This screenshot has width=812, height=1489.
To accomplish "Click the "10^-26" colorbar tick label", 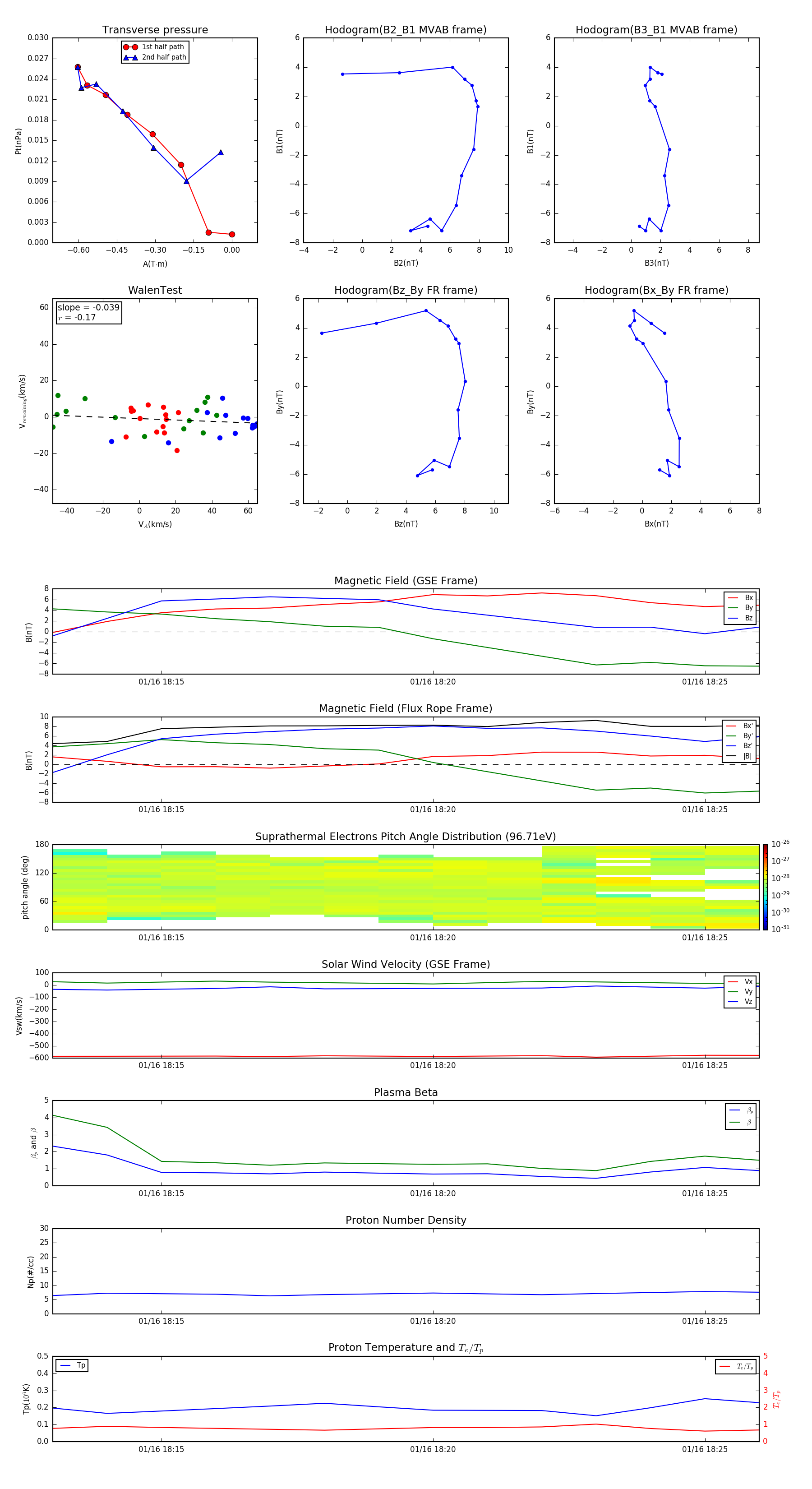I will click(x=780, y=844).
